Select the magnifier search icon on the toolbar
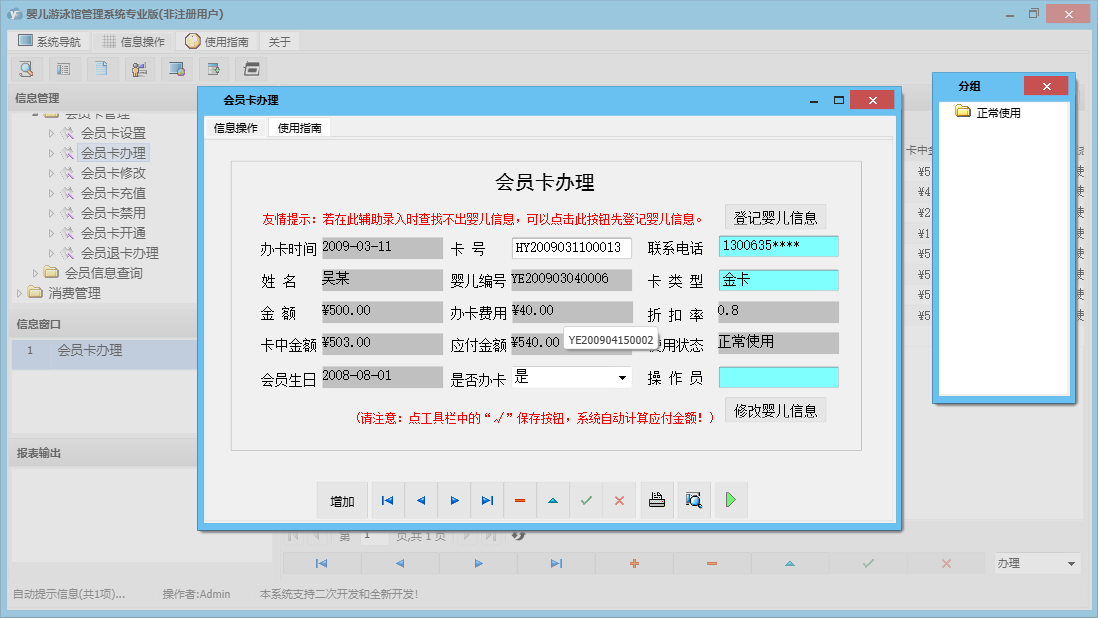Image resolution: width=1098 pixels, height=618 pixels. [25, 69]
